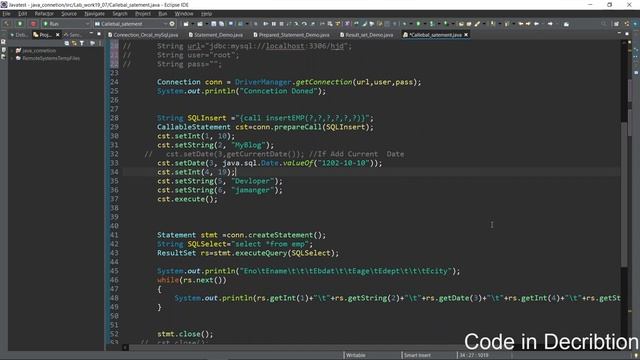This screenshot has width=640, height=360.
Task: Click the Coverage launch icon
Action: pyautogui.click(x=432, y=24)
